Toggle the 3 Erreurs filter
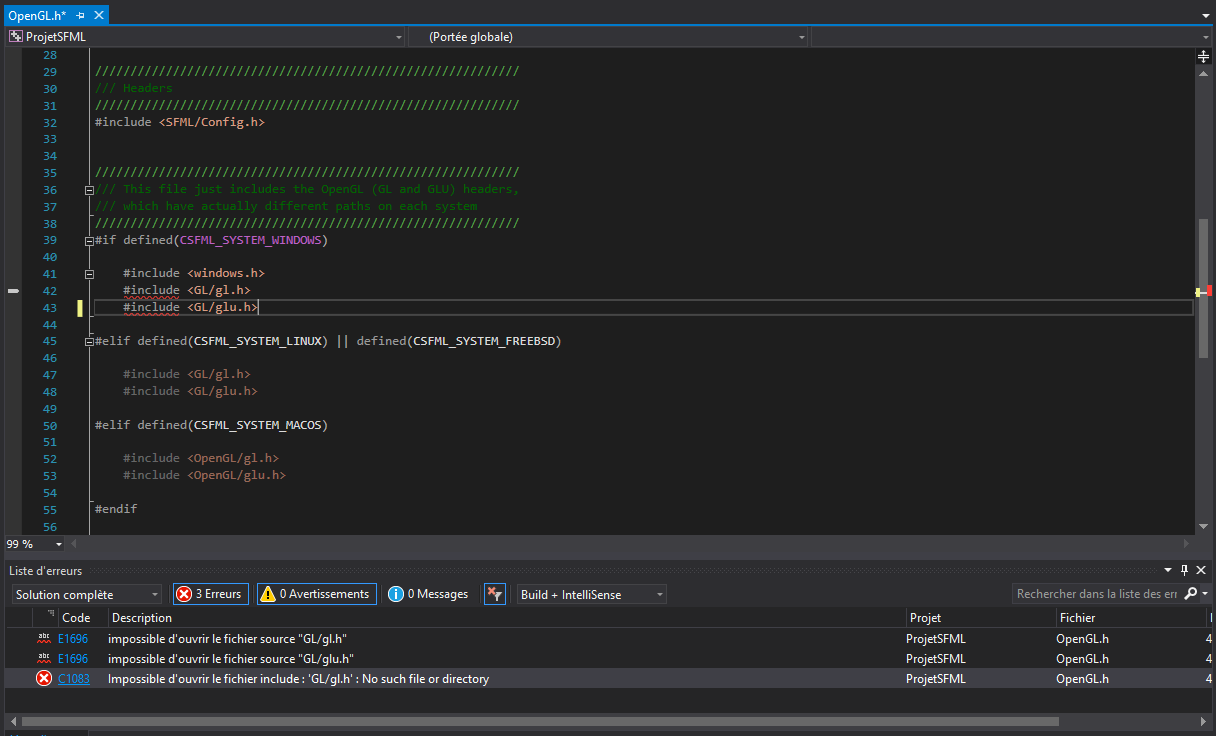 click(210, 594)
